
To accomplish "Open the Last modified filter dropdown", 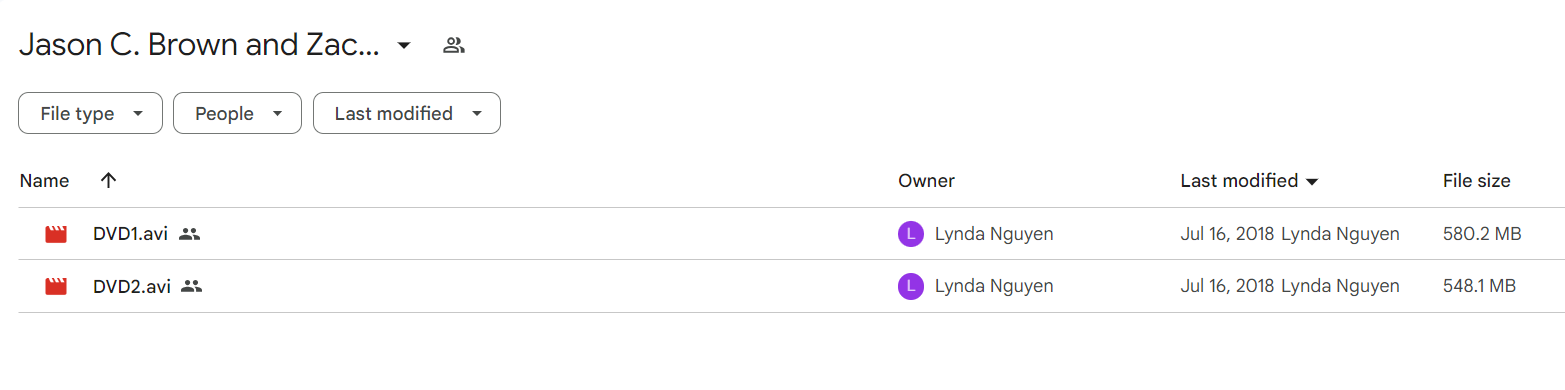I will [407, 114].
